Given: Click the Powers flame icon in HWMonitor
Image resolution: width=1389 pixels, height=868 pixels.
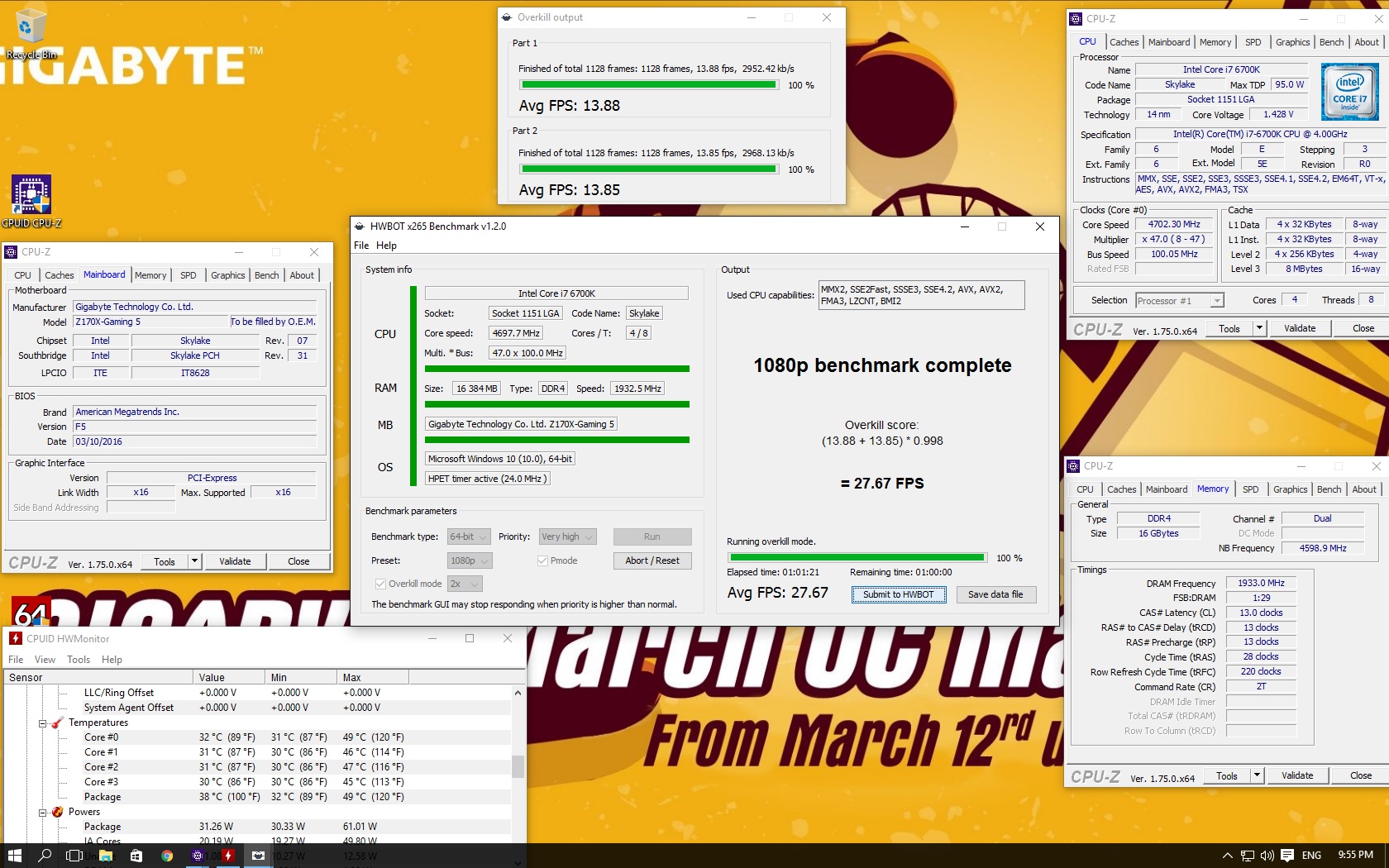Looking at the screenshot, I should 57,812.
